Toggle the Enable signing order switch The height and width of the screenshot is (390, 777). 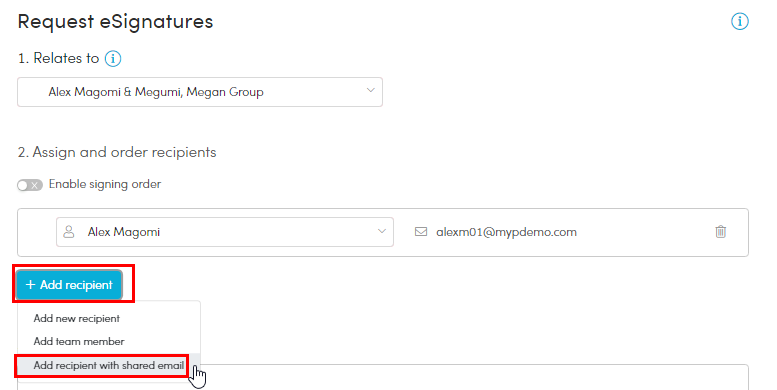pos(30,185)
